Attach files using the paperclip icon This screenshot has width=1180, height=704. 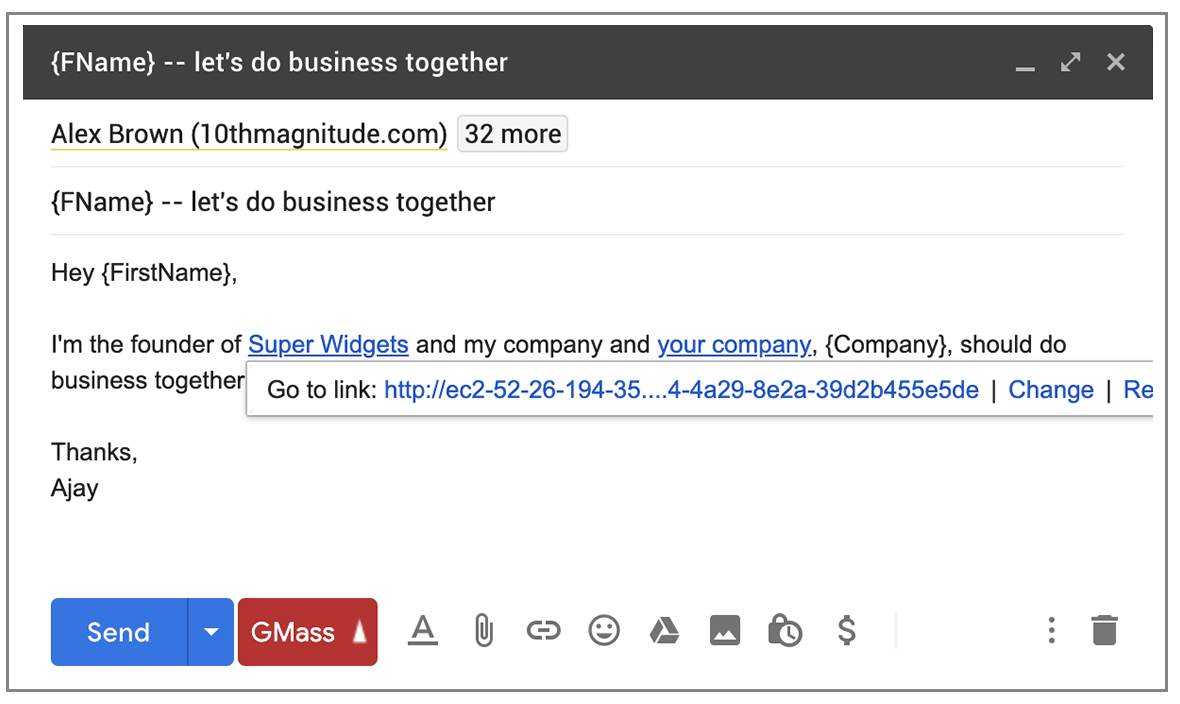coord(484,631)
